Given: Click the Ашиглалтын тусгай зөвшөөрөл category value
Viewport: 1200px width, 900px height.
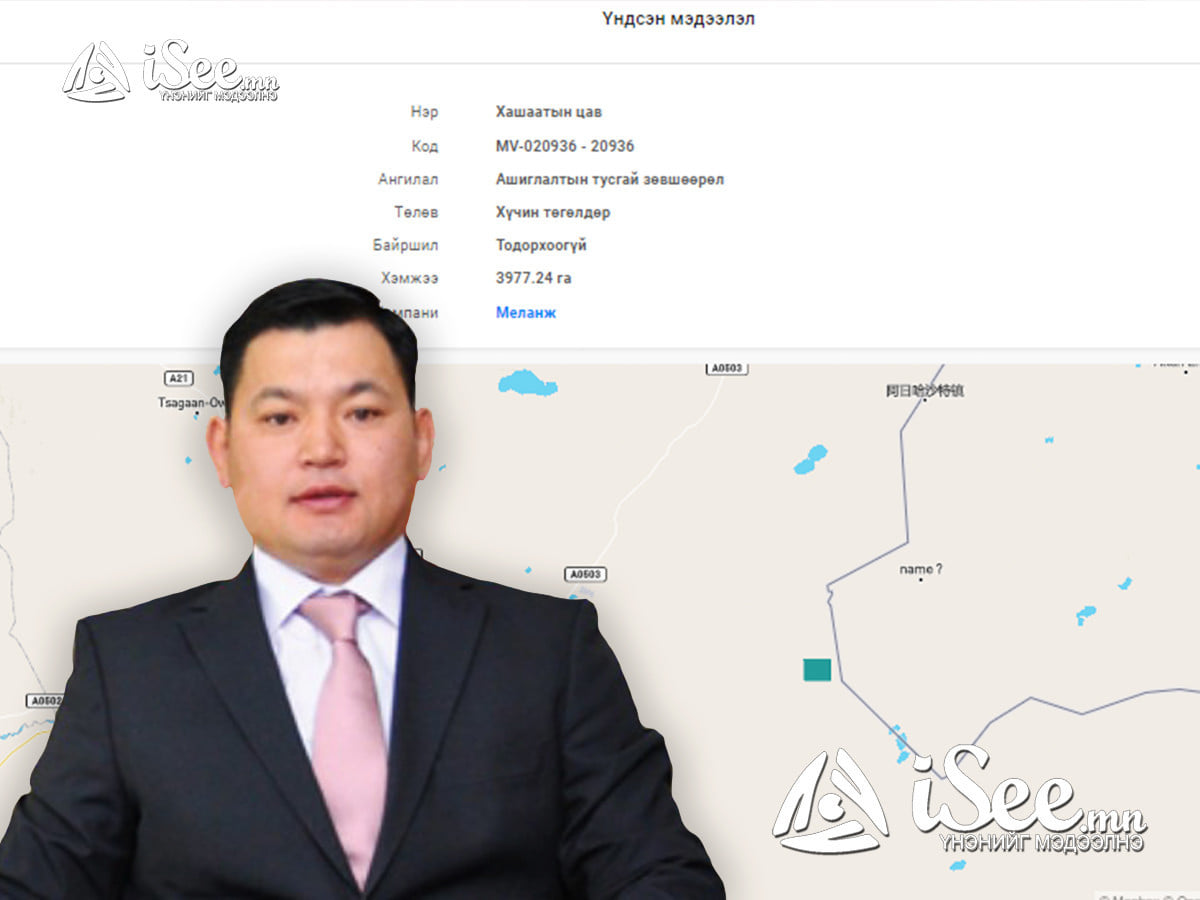Looking at the screenshot, I should pos(609,180).
